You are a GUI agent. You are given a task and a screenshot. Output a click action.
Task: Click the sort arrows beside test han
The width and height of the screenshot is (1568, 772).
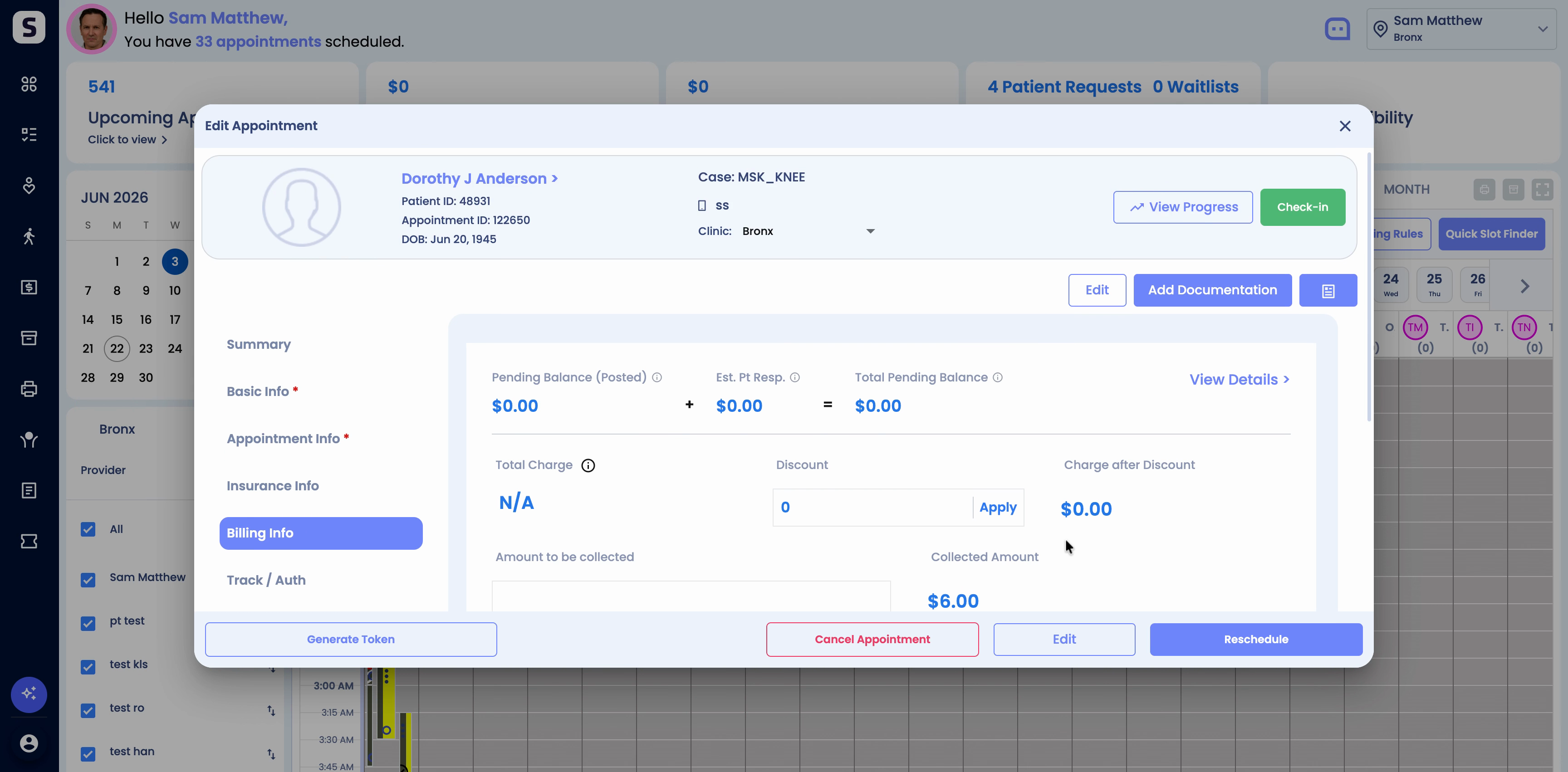(271, 754)
